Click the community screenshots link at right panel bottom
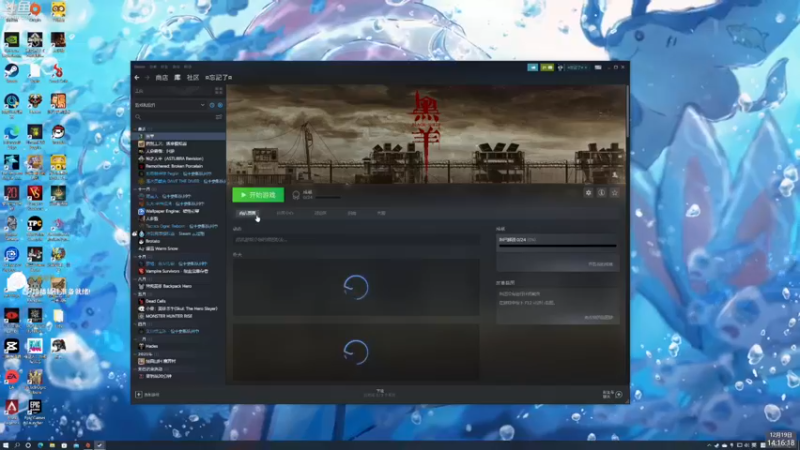Image resolution: width=800 pixels, height=450 pixels. (x=598, y=317)
